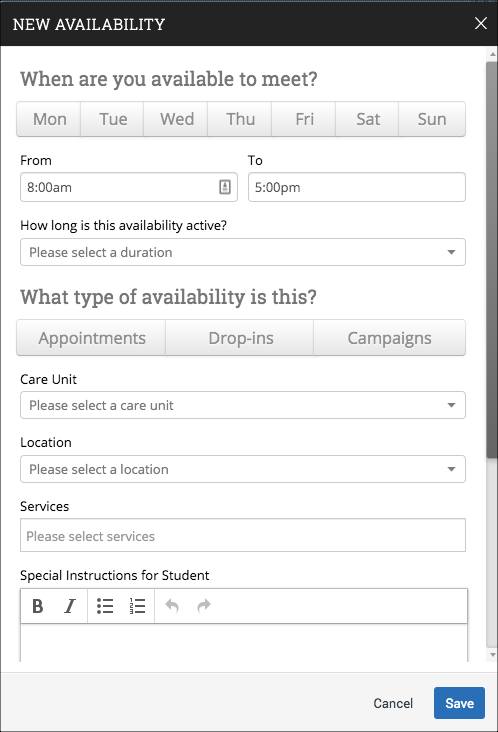
Task: Undo last edit in instructions editor
Action: 172,606
